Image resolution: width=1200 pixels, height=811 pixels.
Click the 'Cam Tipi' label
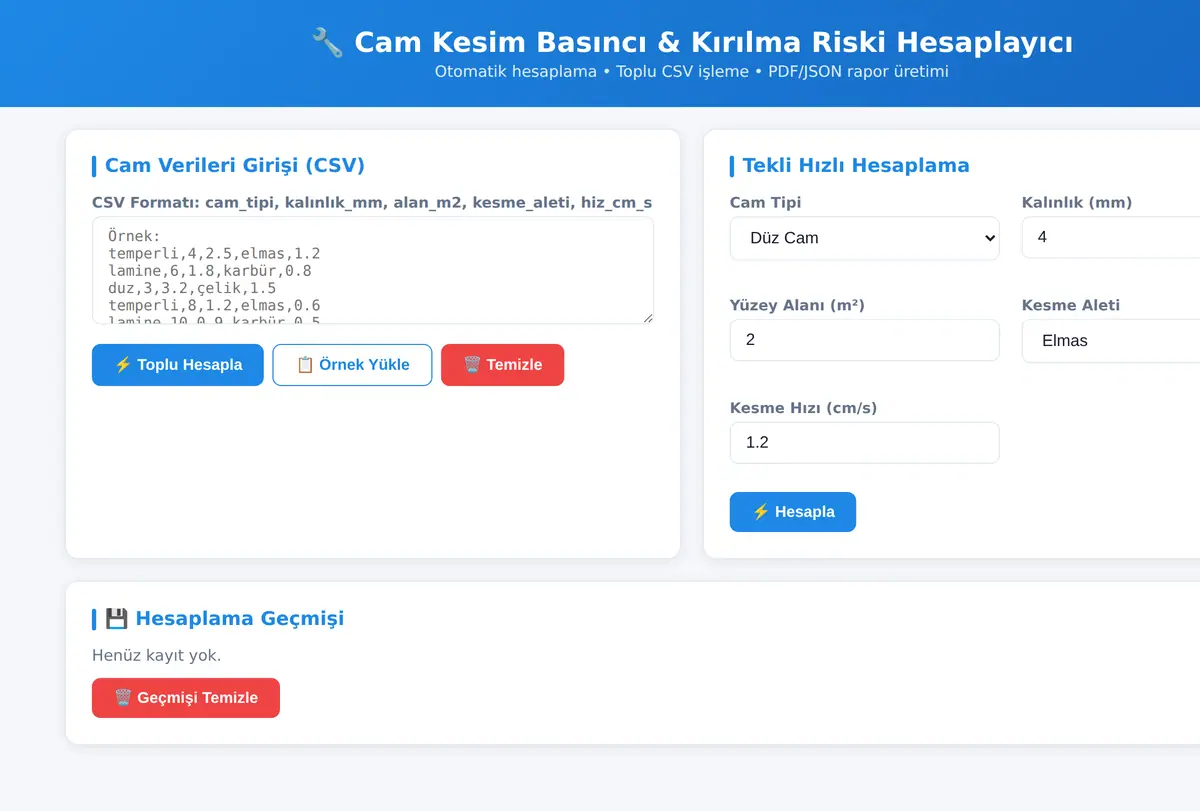tap(766, 203)
